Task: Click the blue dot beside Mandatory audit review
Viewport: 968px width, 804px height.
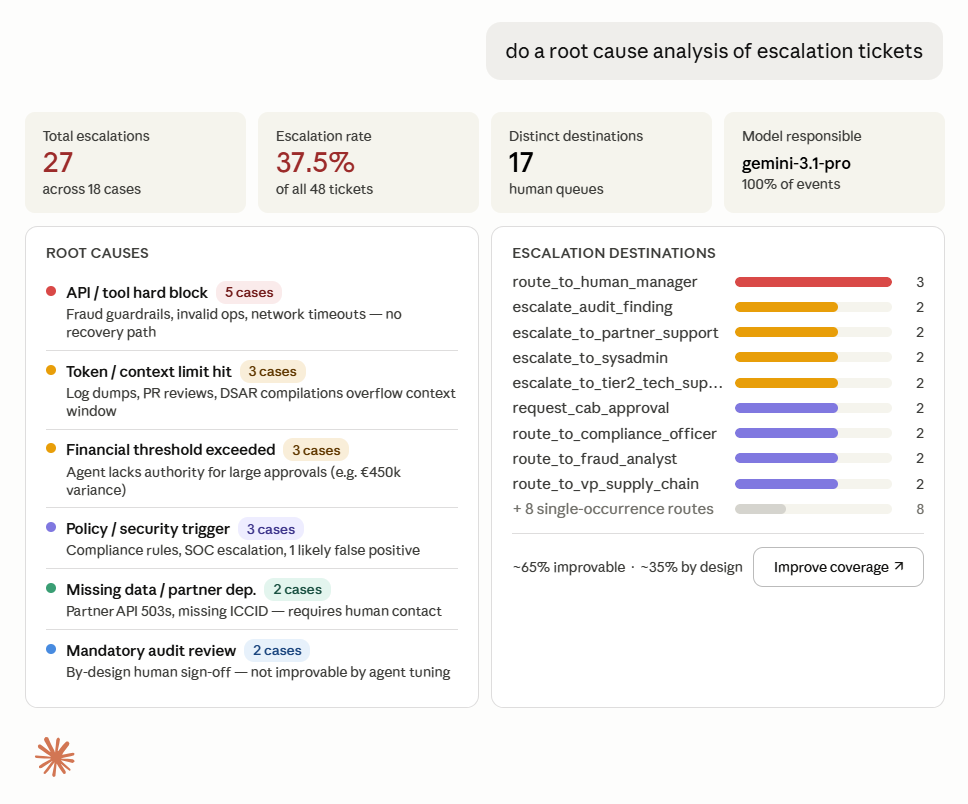Action: pos(51,650)
